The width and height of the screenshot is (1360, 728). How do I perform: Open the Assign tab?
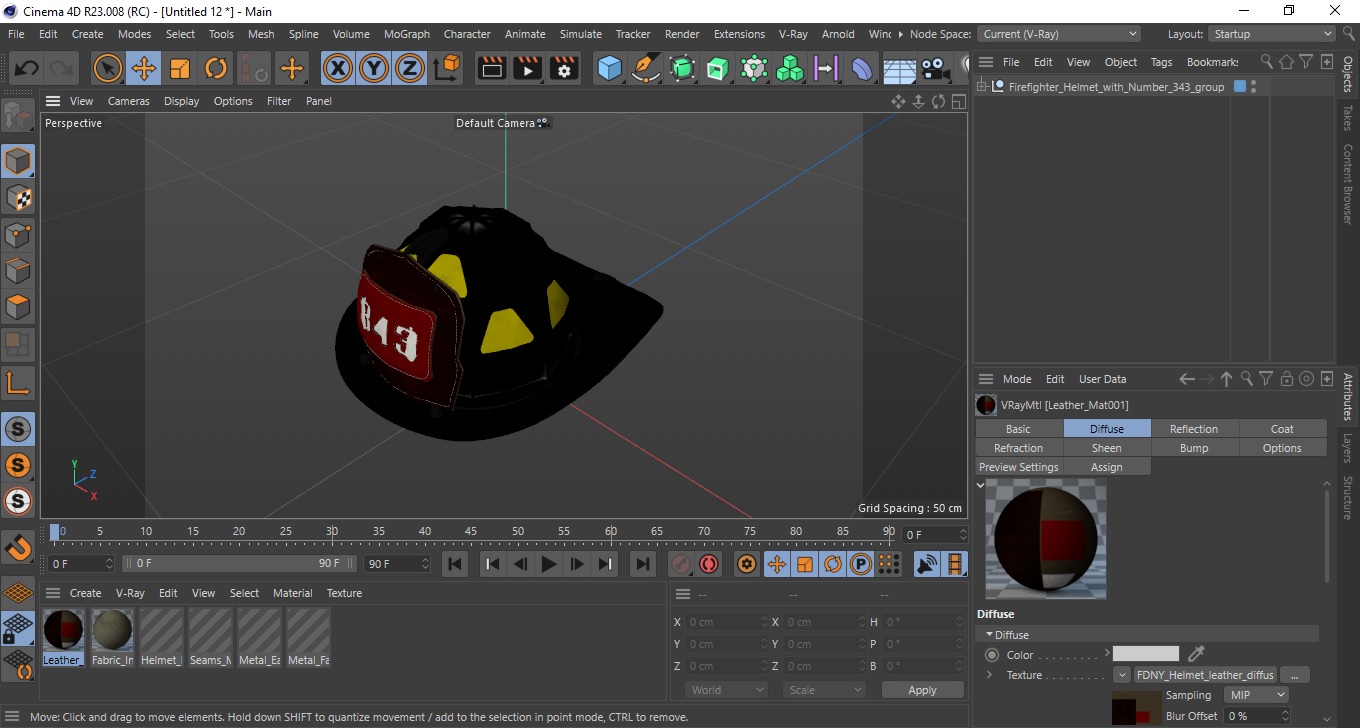1106,467
